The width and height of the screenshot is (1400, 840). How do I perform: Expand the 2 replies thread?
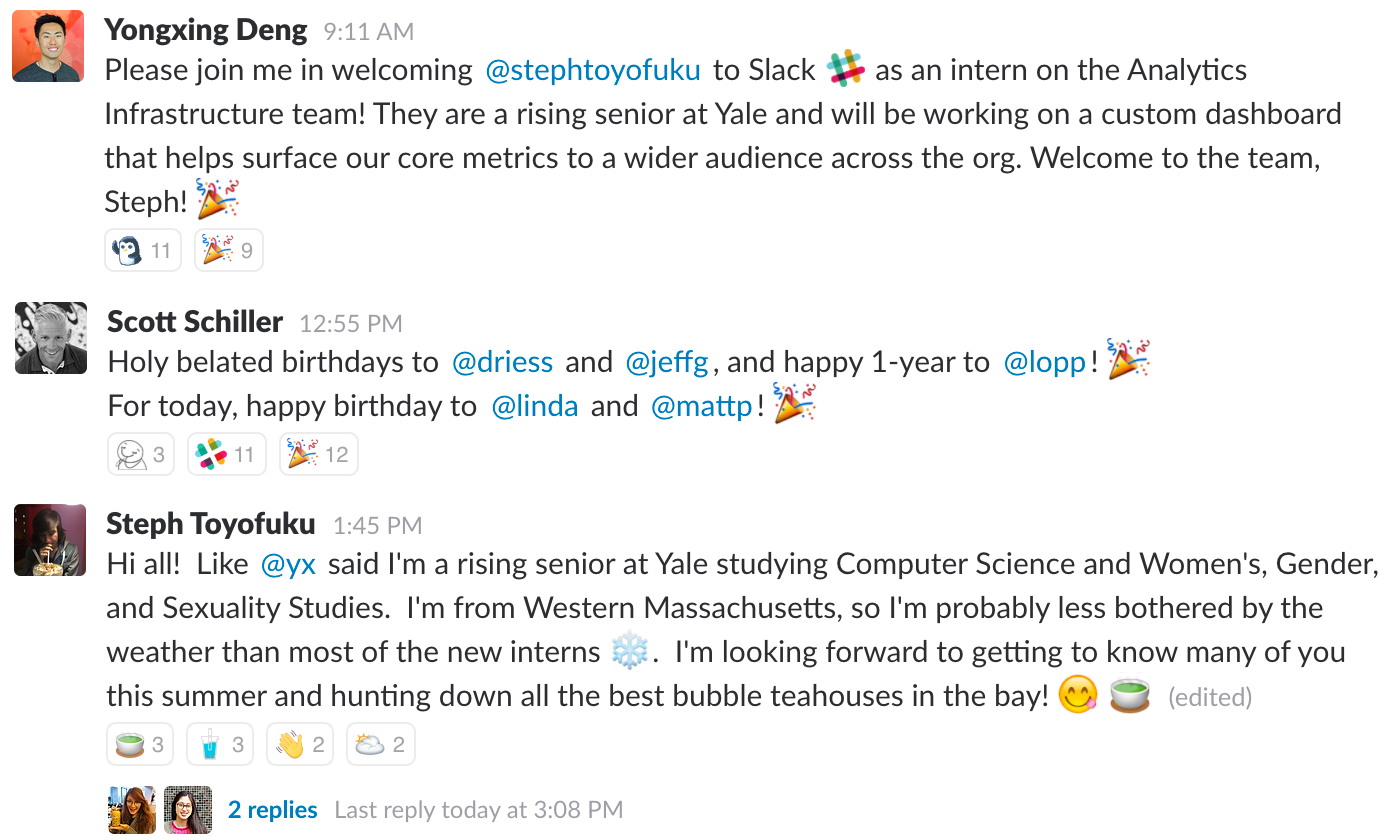(x=272, y=810)
